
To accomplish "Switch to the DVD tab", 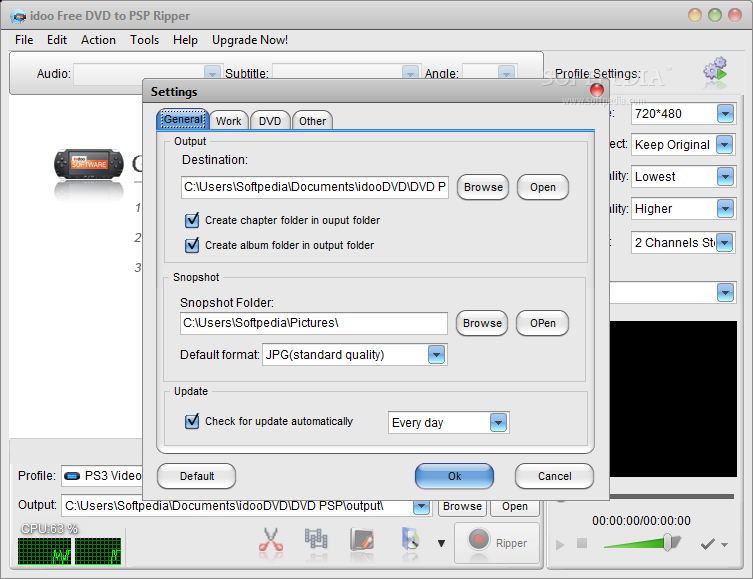I will click(x=270, y=121).
